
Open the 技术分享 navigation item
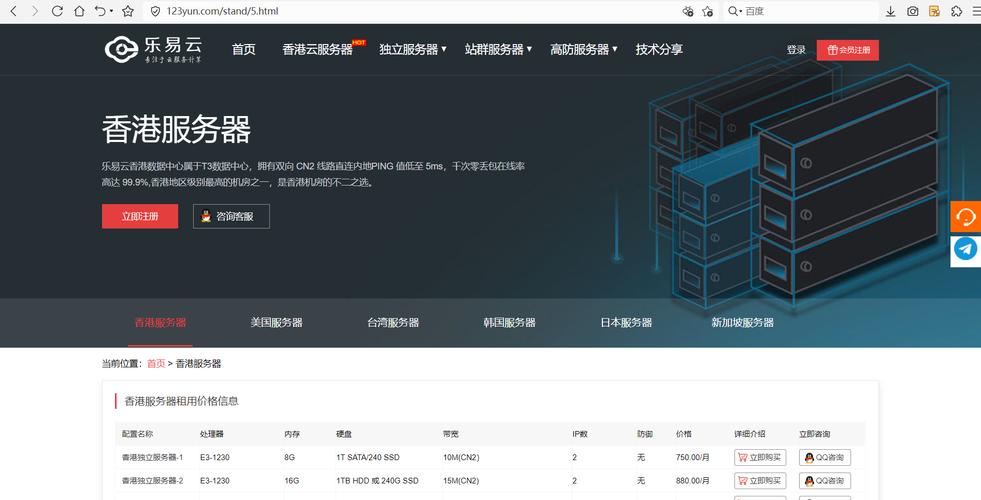(x=659, y=49)
